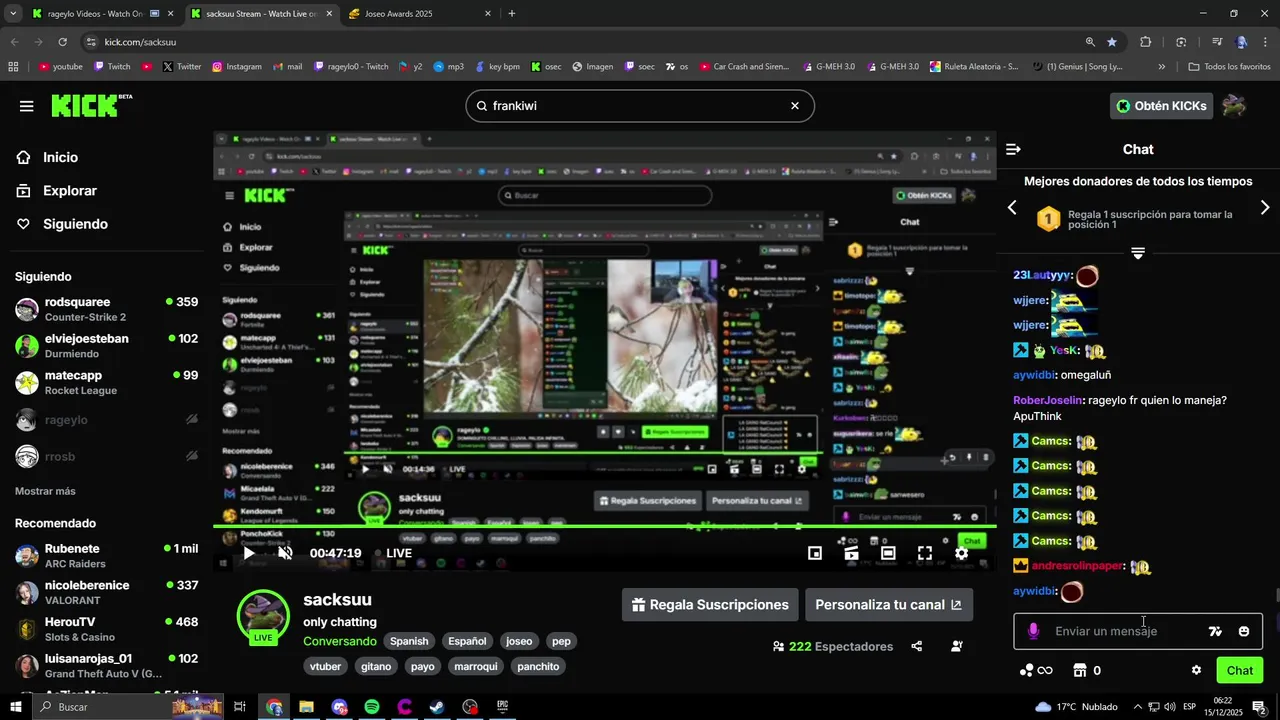Click RoberJoselin username in chat
1280x720 pixels.
click(1048, 400)
